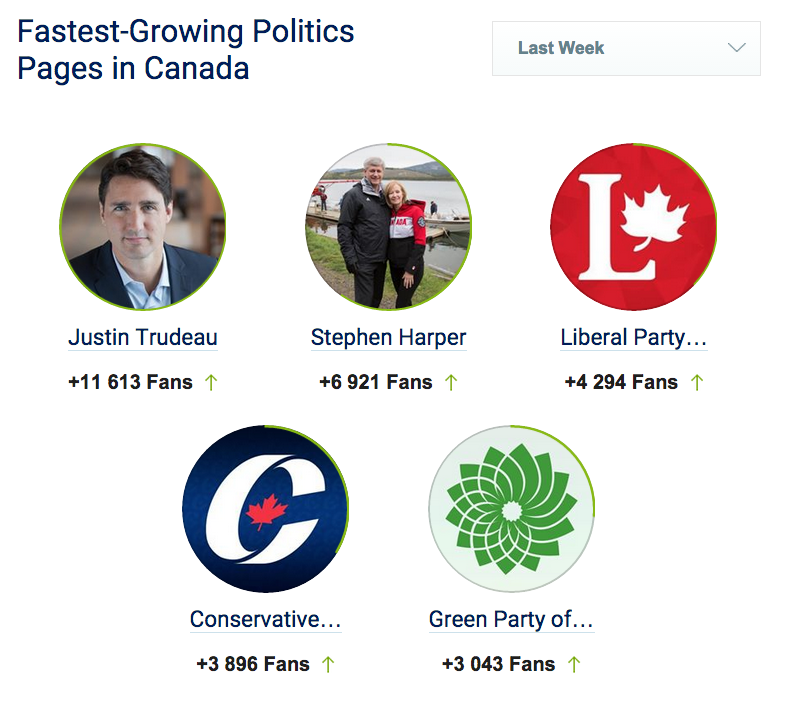
Task: Click green up arrow beside +6 921 Fans
Action: (x=451, y=382)
